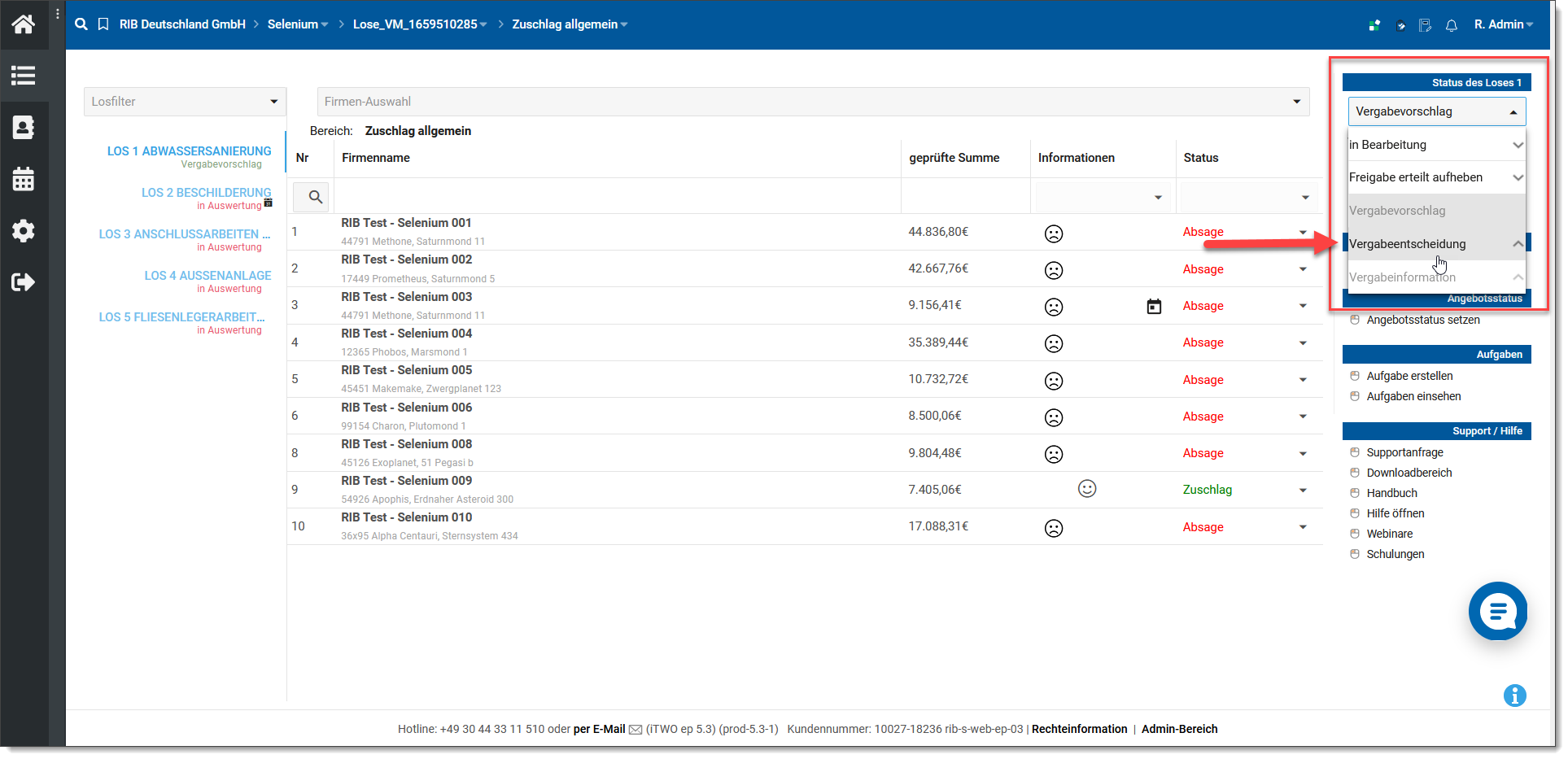Screen dimensions: 1568x759
Task: Open the notifications bell
Action: 1451,25
